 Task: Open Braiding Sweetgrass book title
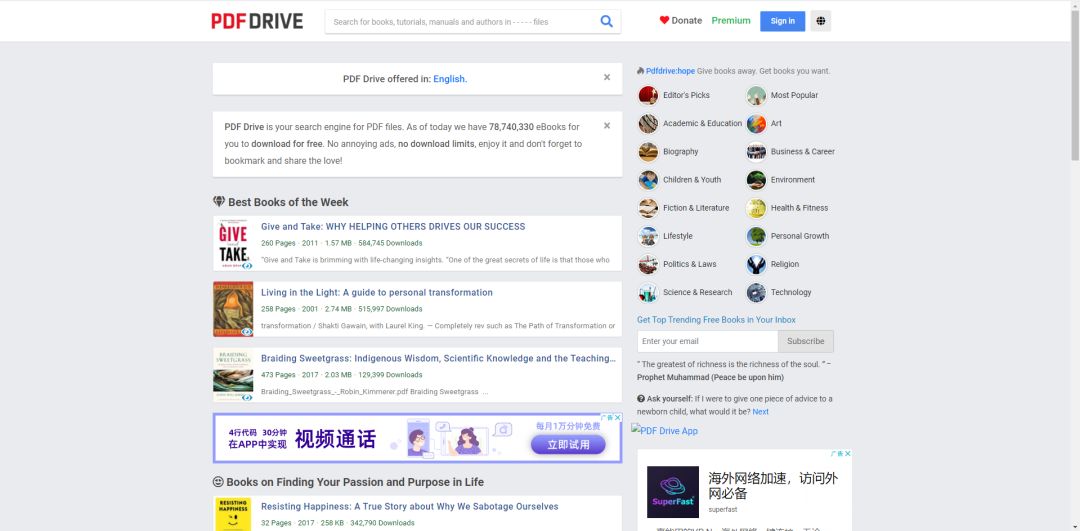tap(439, 359)
